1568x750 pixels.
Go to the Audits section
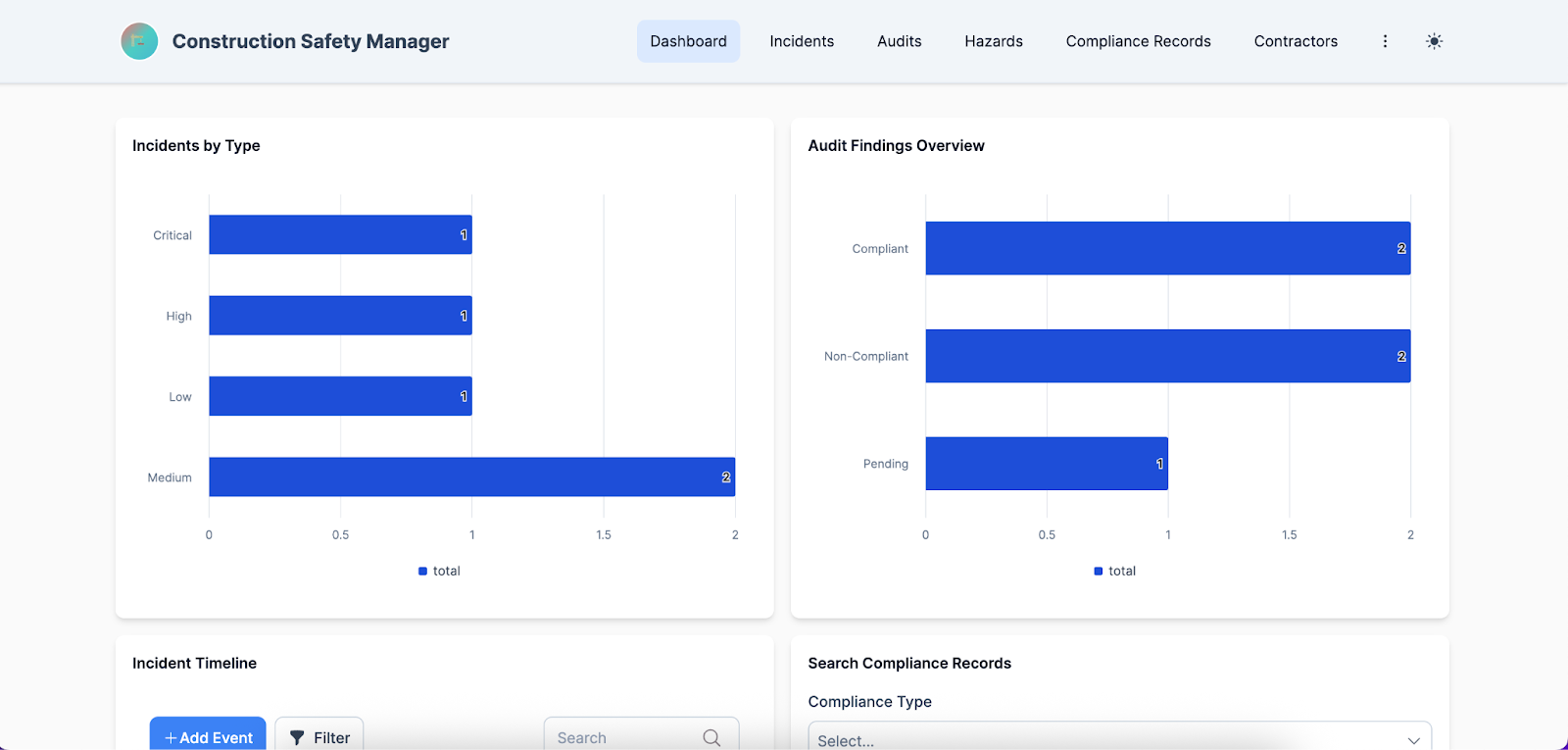click(899, 41)
